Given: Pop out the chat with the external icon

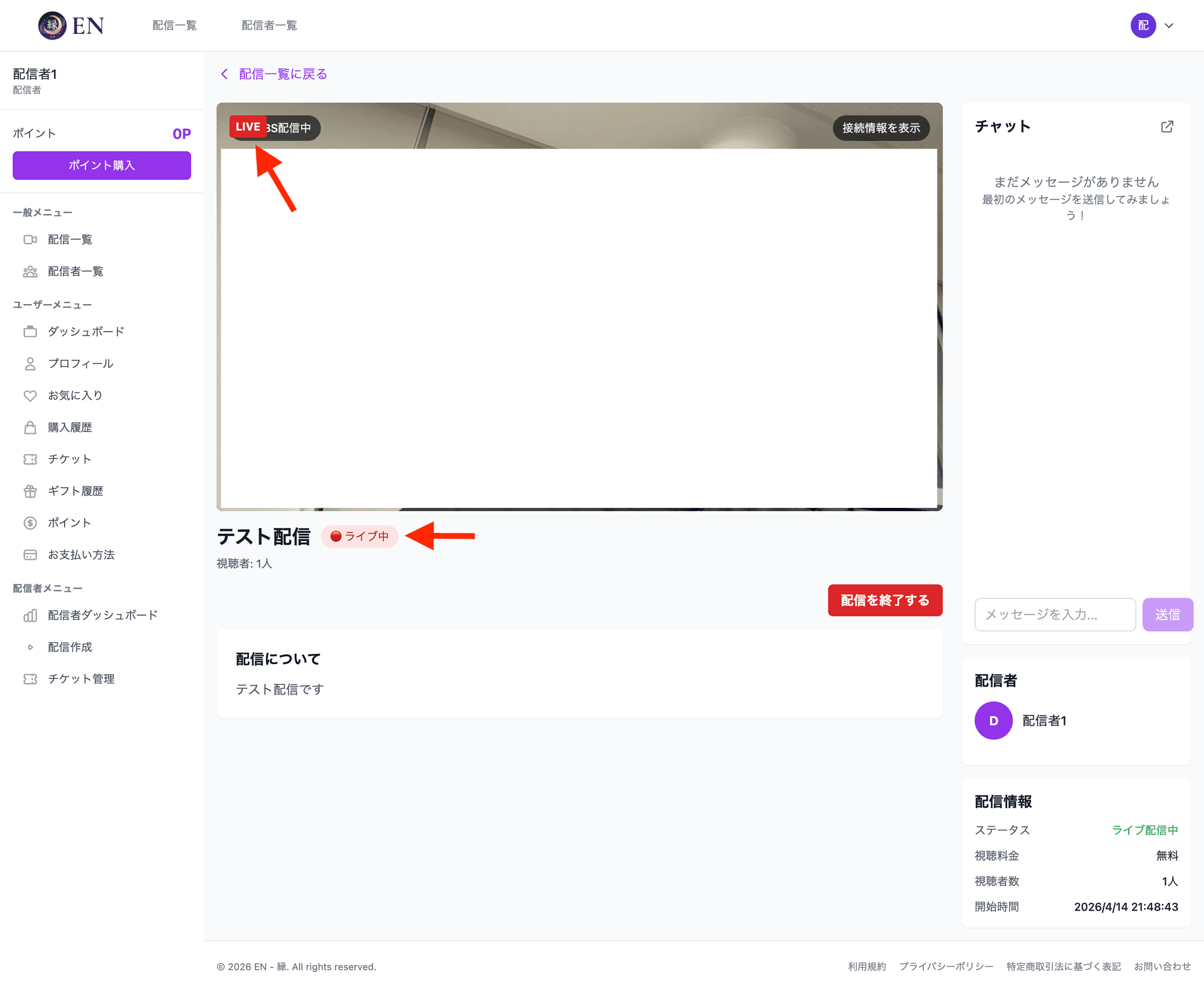Looking at the screenshot, I should 1167,127.
